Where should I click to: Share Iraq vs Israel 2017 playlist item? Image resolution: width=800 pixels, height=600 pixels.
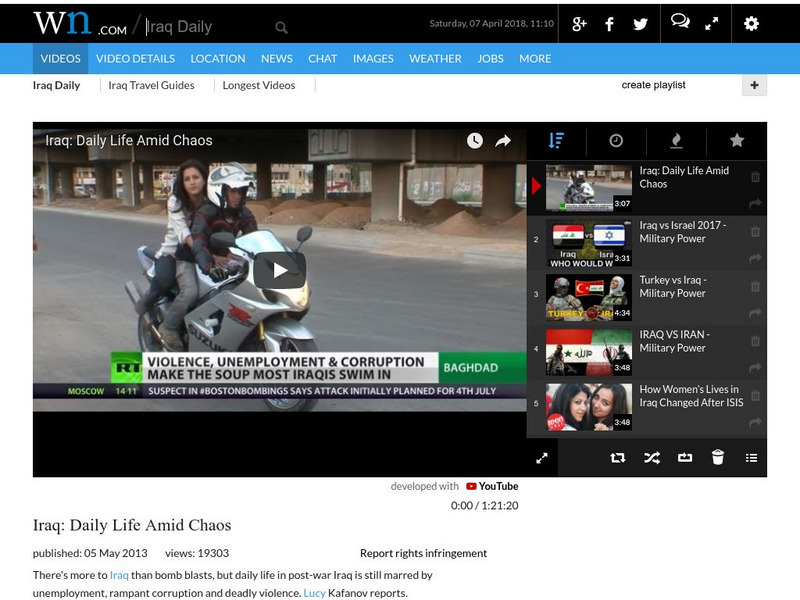point(756,258)
